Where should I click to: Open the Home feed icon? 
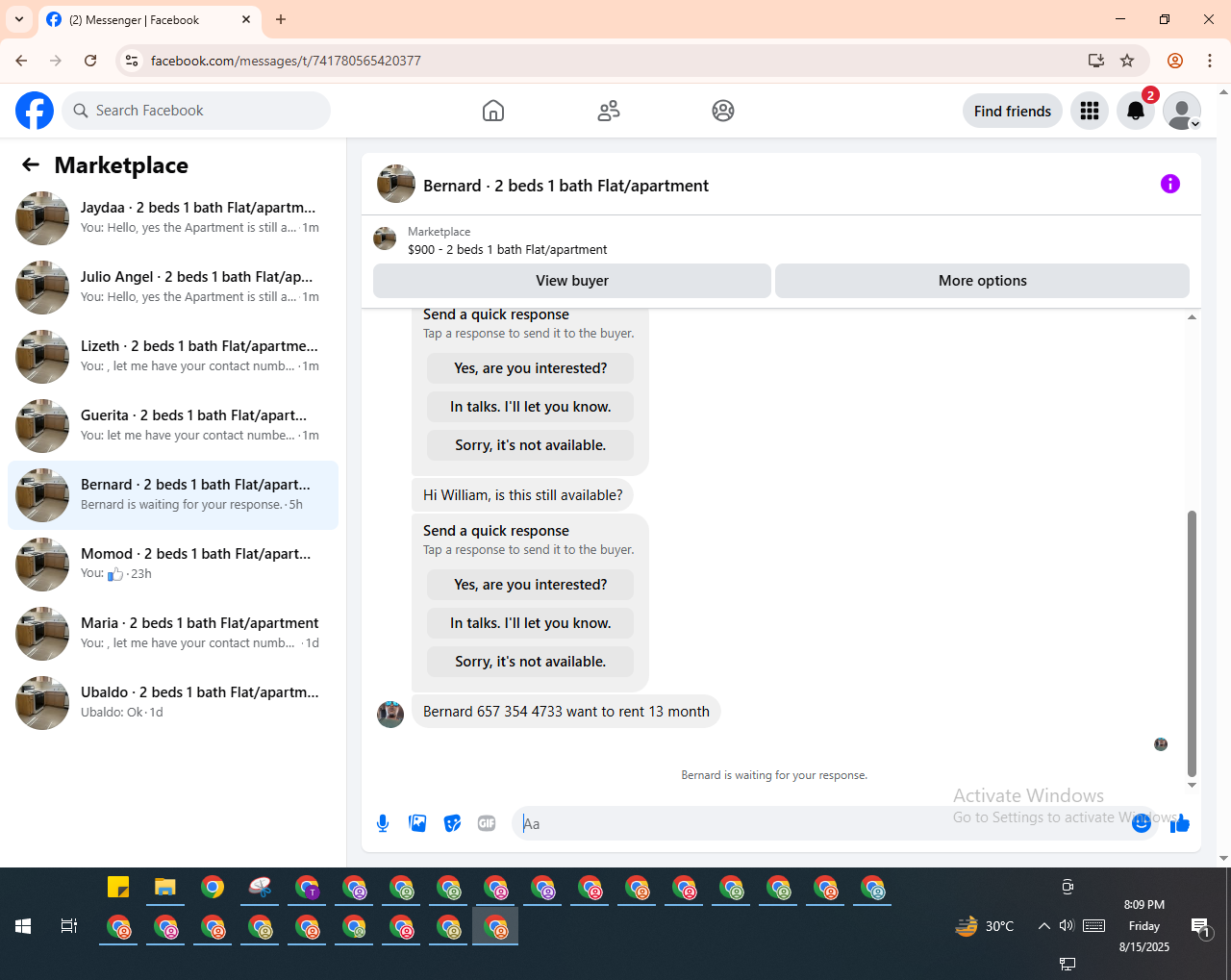(493, 111)
